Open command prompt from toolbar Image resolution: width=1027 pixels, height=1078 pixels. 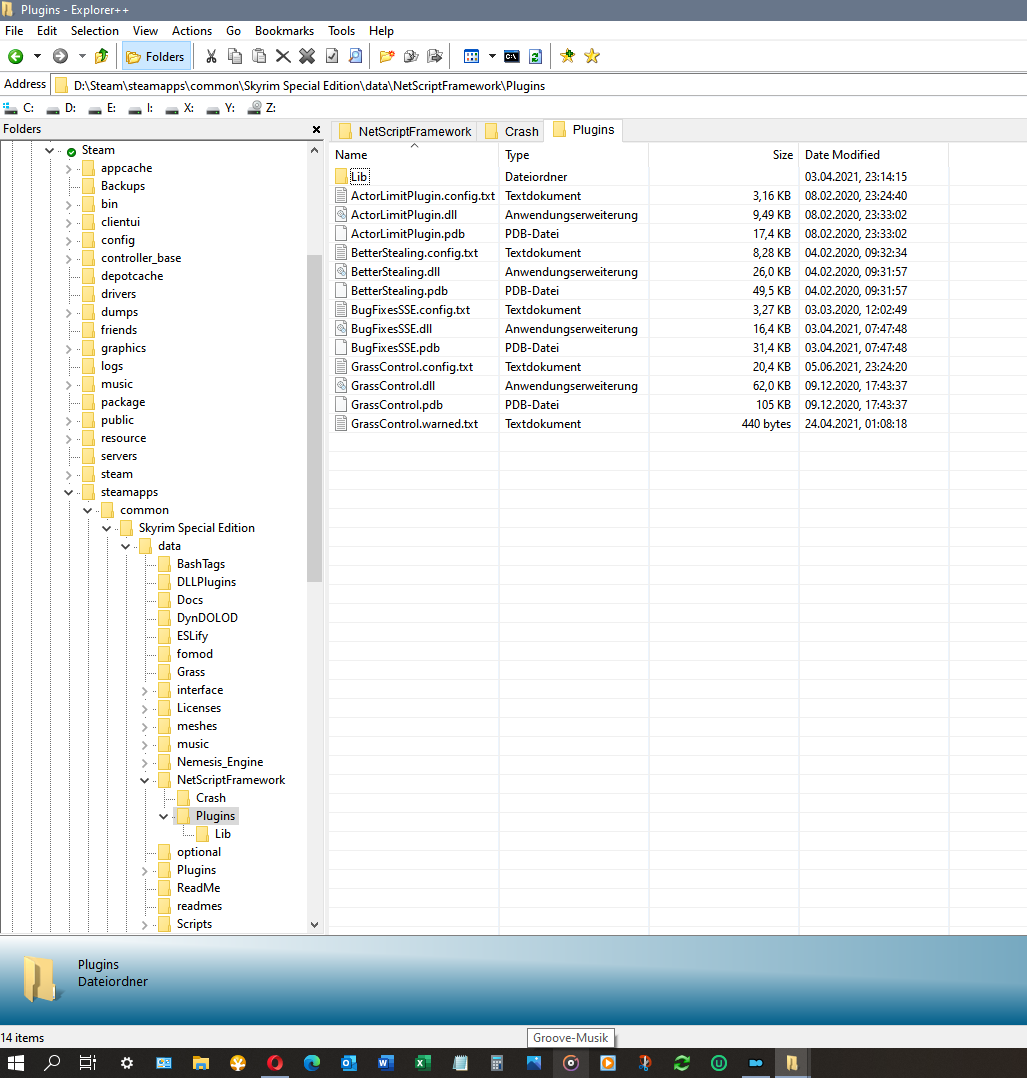point(512,57)
